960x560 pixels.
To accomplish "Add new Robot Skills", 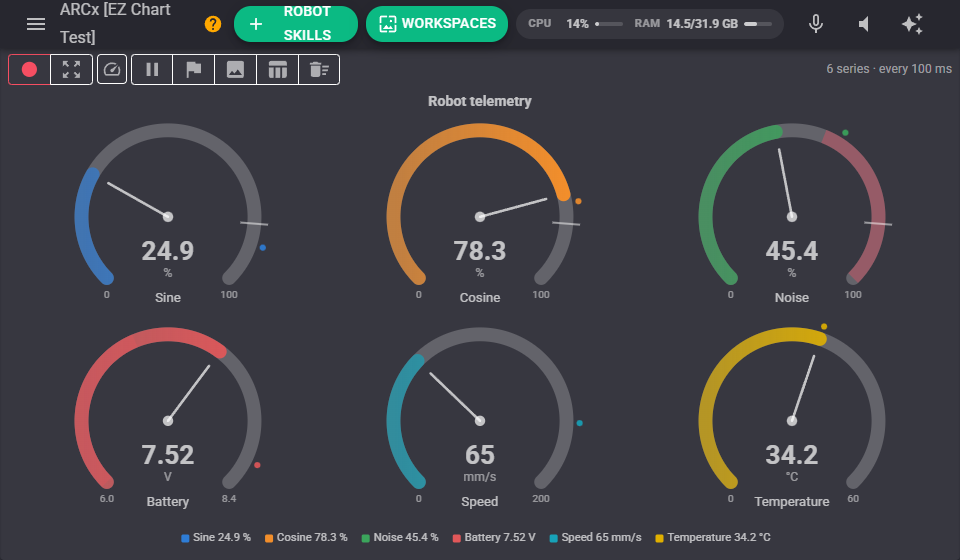I will pos(296,24).
